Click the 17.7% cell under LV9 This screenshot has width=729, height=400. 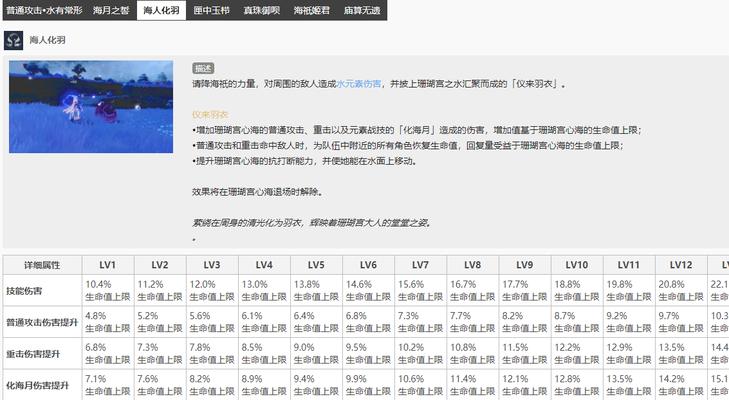click(524, 291)
